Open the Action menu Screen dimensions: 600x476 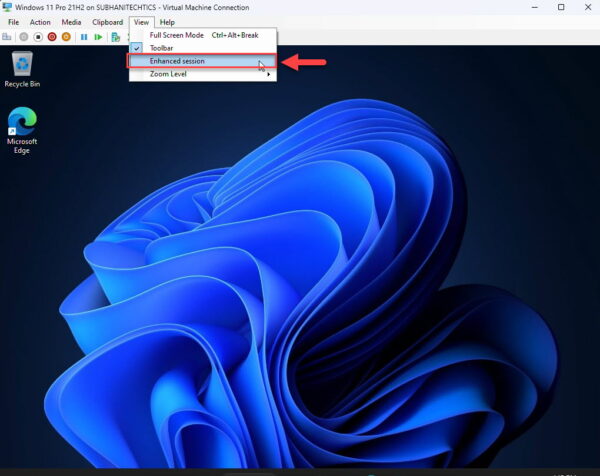40,22
